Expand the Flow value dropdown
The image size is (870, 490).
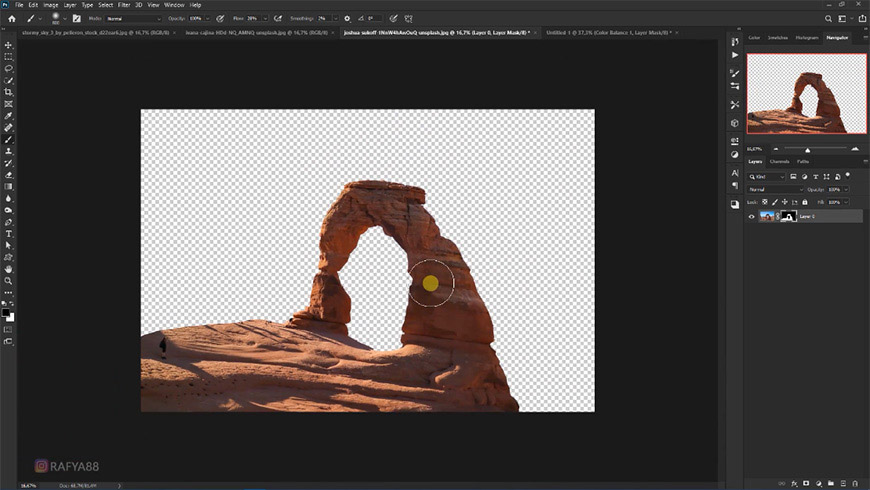click(265, 18)
